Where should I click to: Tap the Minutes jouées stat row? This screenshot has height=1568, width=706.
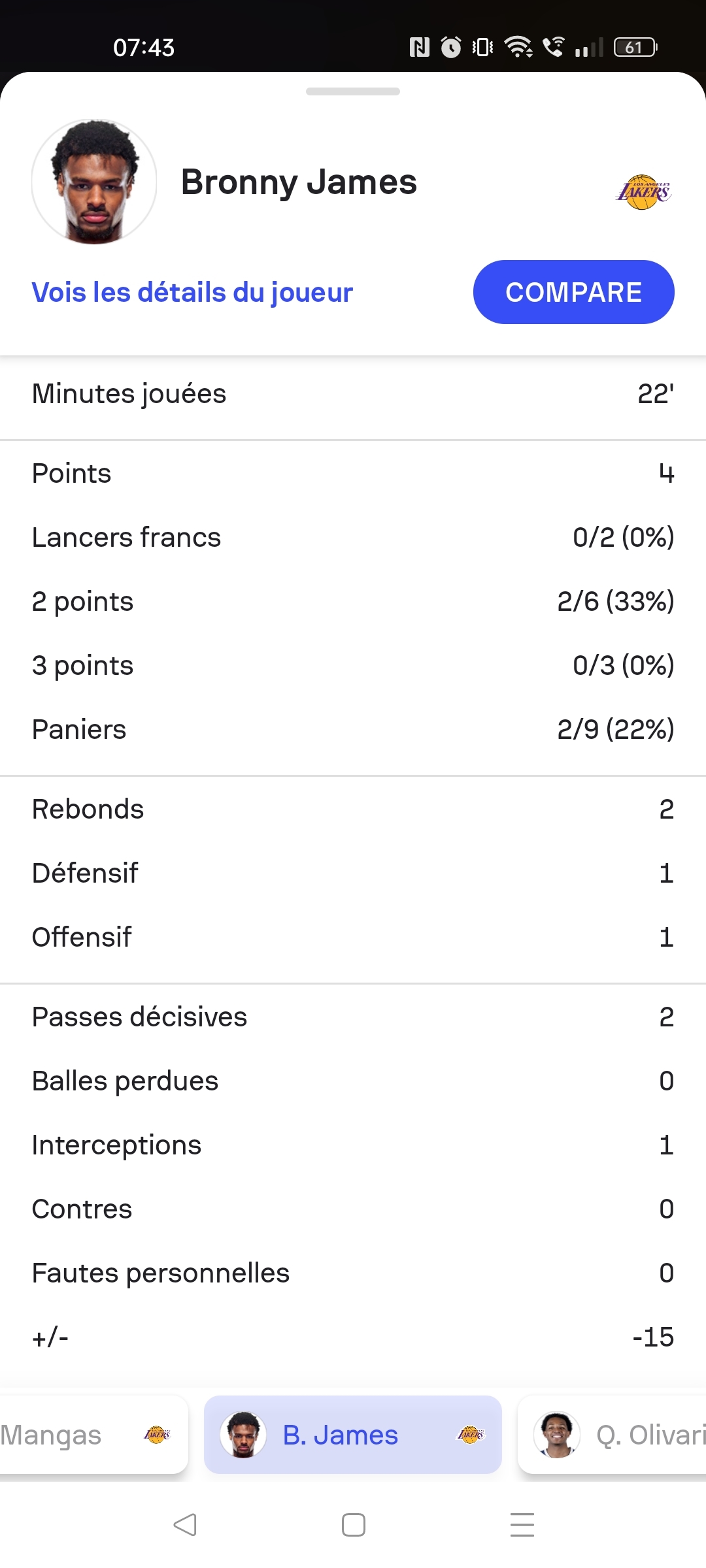[353, 394]
